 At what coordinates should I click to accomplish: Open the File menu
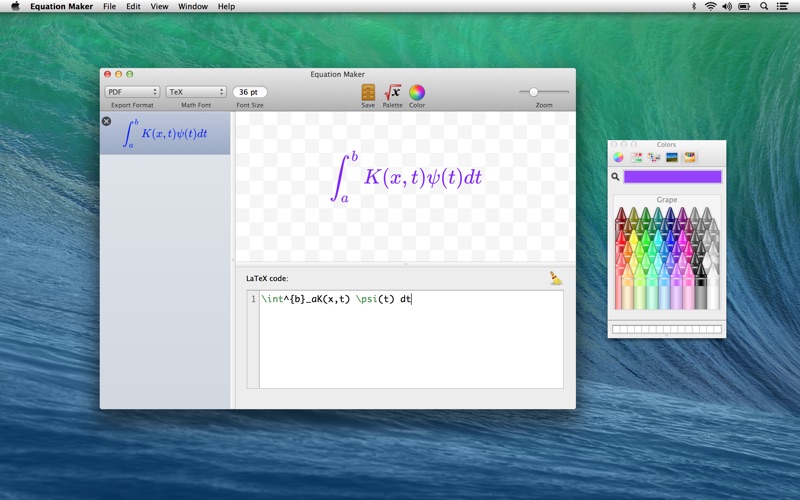(x=109, y=6)
